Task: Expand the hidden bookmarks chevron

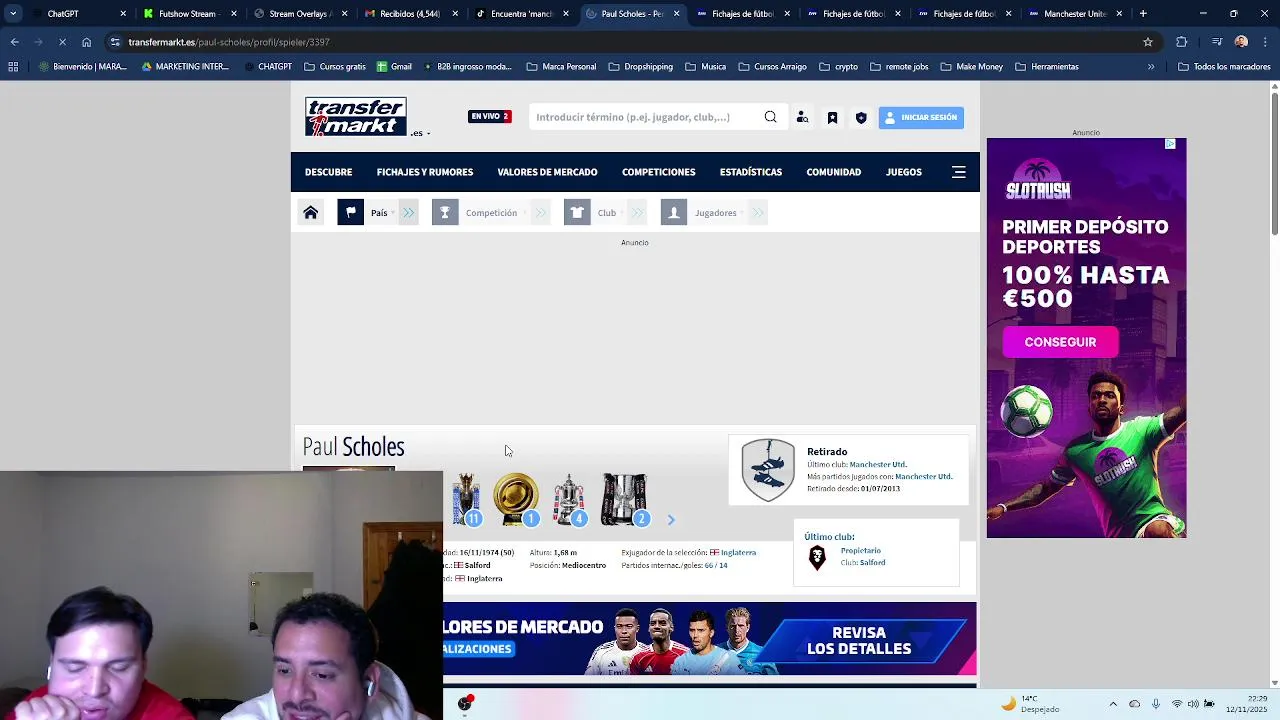Action: pyautogui.click(x=1151, y=67)
